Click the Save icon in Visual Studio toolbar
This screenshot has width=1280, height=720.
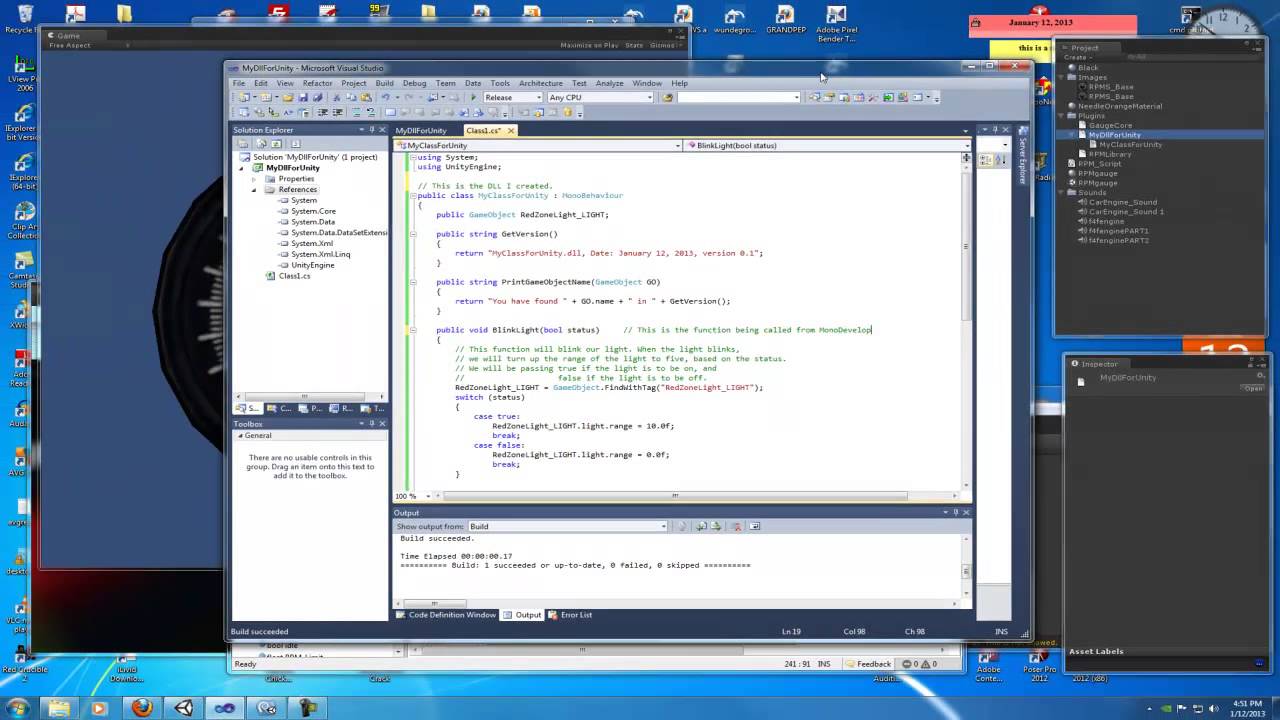303,97
